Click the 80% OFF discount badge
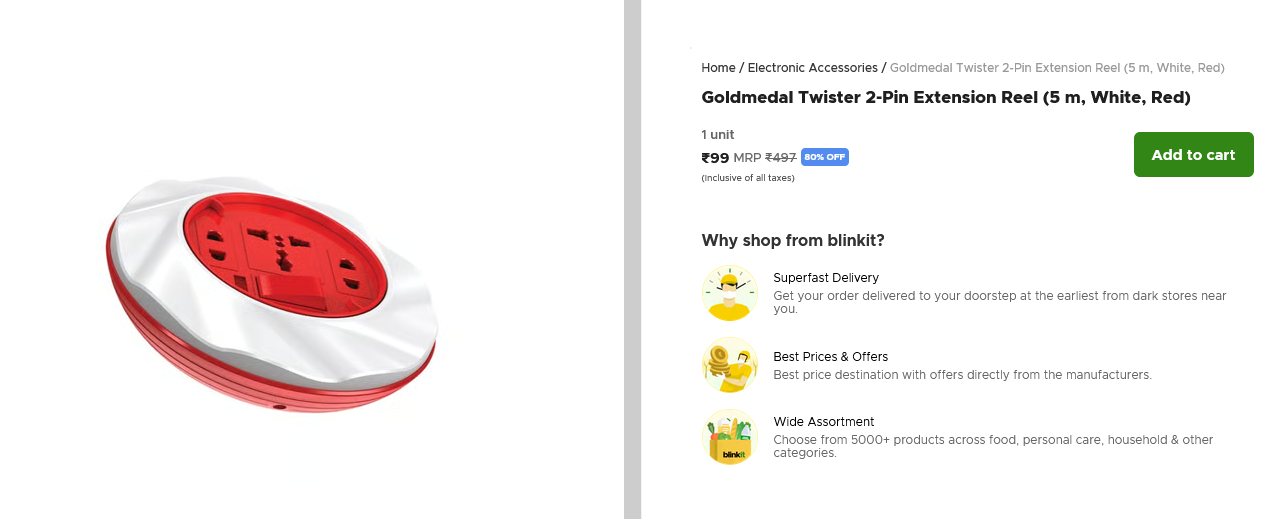Viewport: 1266px width, 519px height. pyautogui.click(x=824, y=157)
